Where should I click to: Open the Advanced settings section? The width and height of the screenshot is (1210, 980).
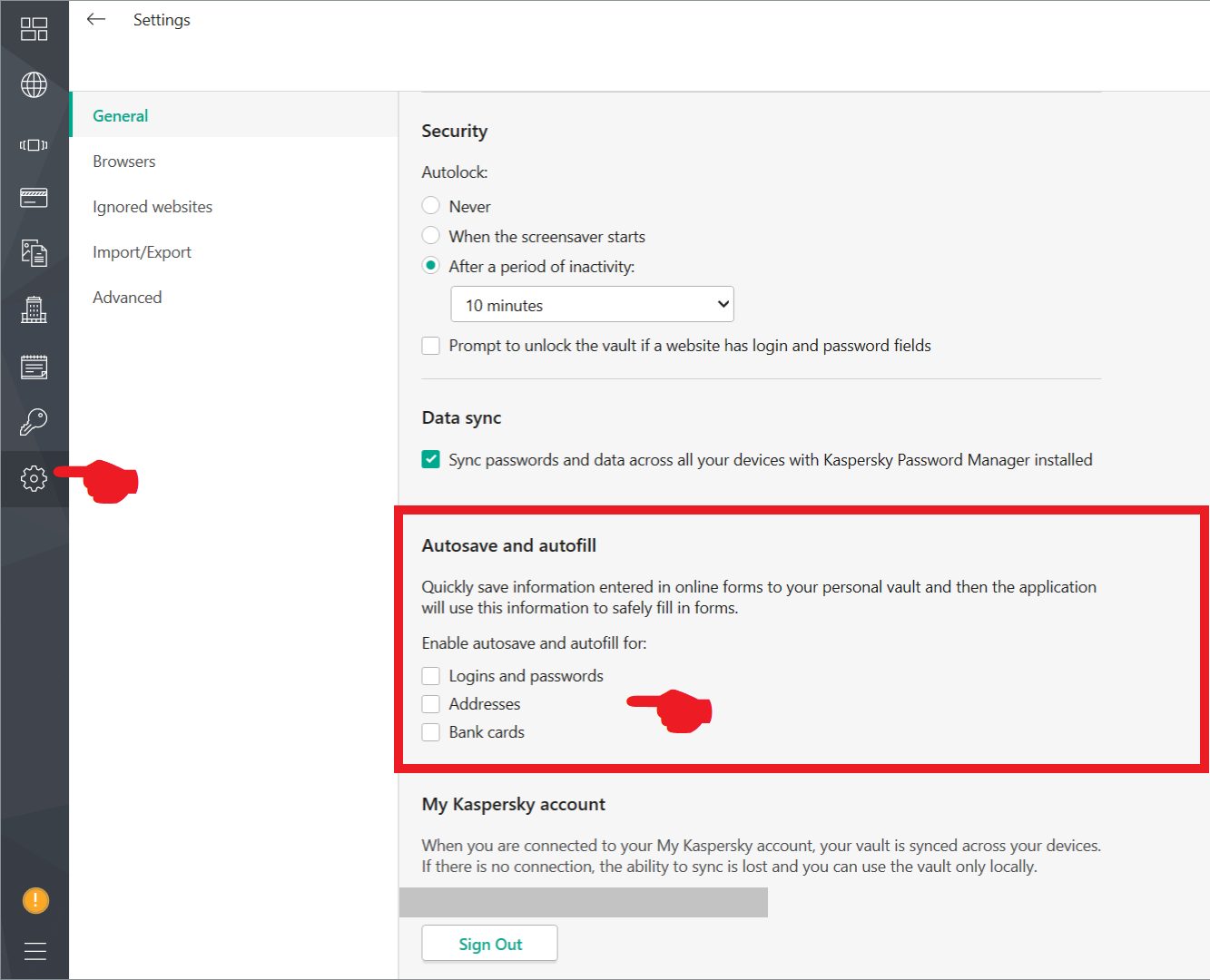point(127,298)
